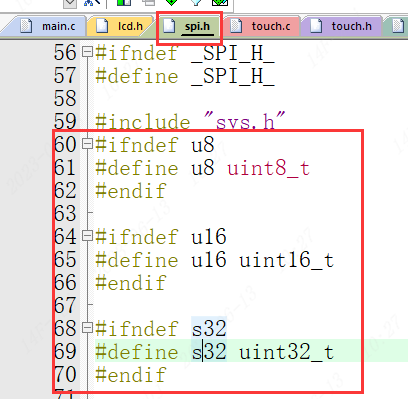Image resolution: width=408 pixels, height=399 pixels.
Task: Collapse the #ifndef s32 fold on line 68
Action: click(87, 328)
